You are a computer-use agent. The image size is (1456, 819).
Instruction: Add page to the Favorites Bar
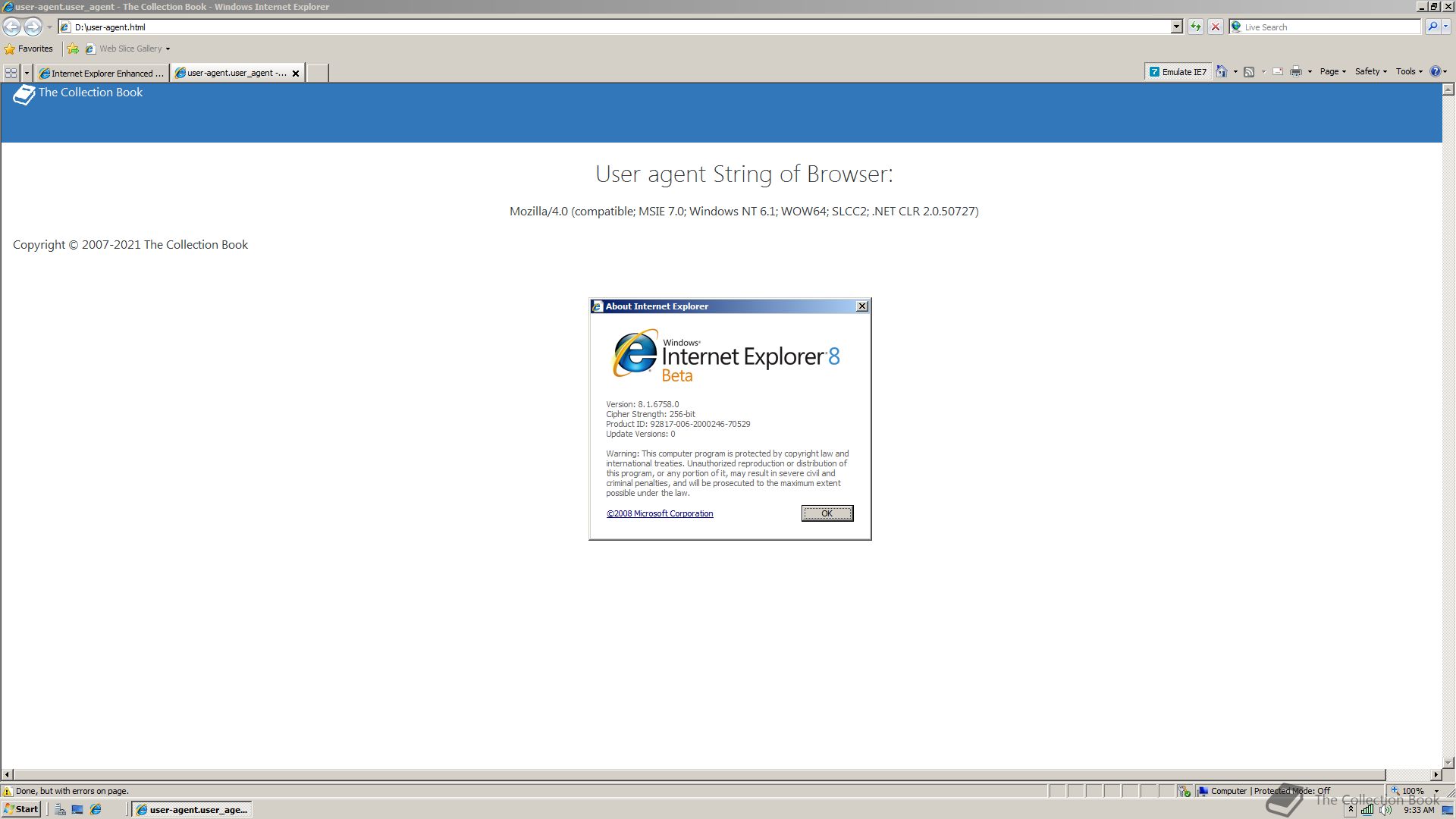tap(73, 49)
